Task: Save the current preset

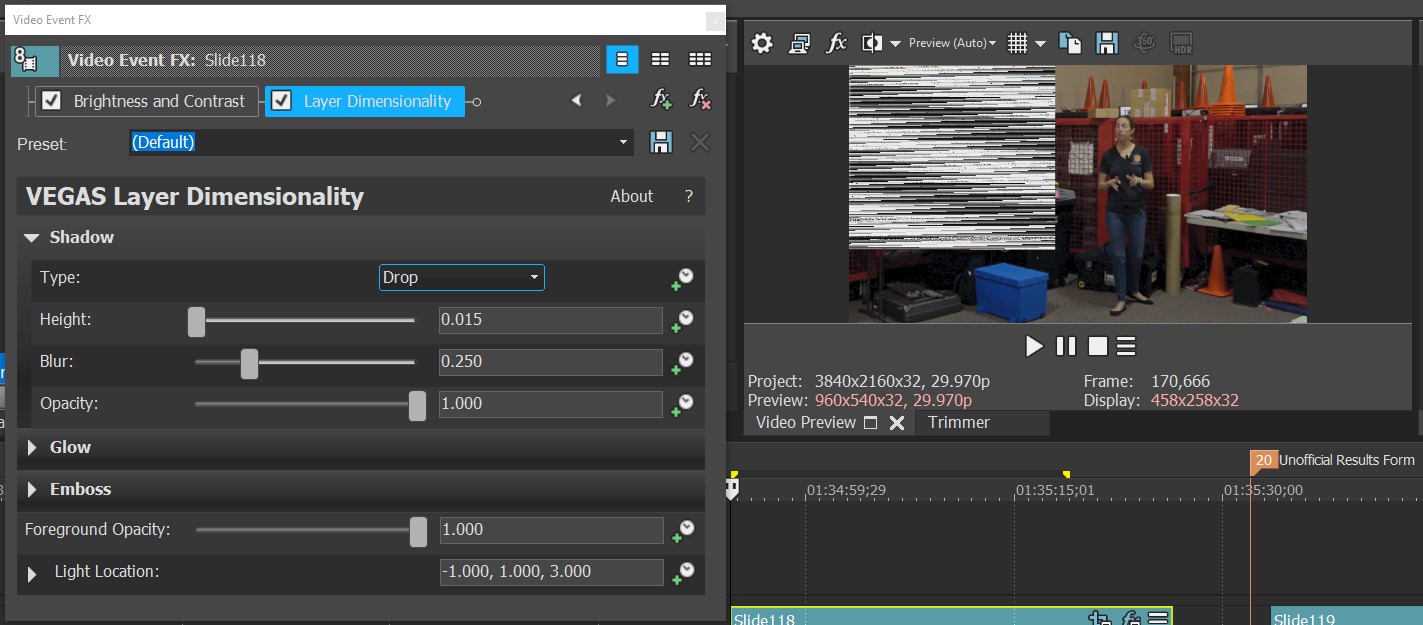Action: pyautogui.click(x=661, y=142)
